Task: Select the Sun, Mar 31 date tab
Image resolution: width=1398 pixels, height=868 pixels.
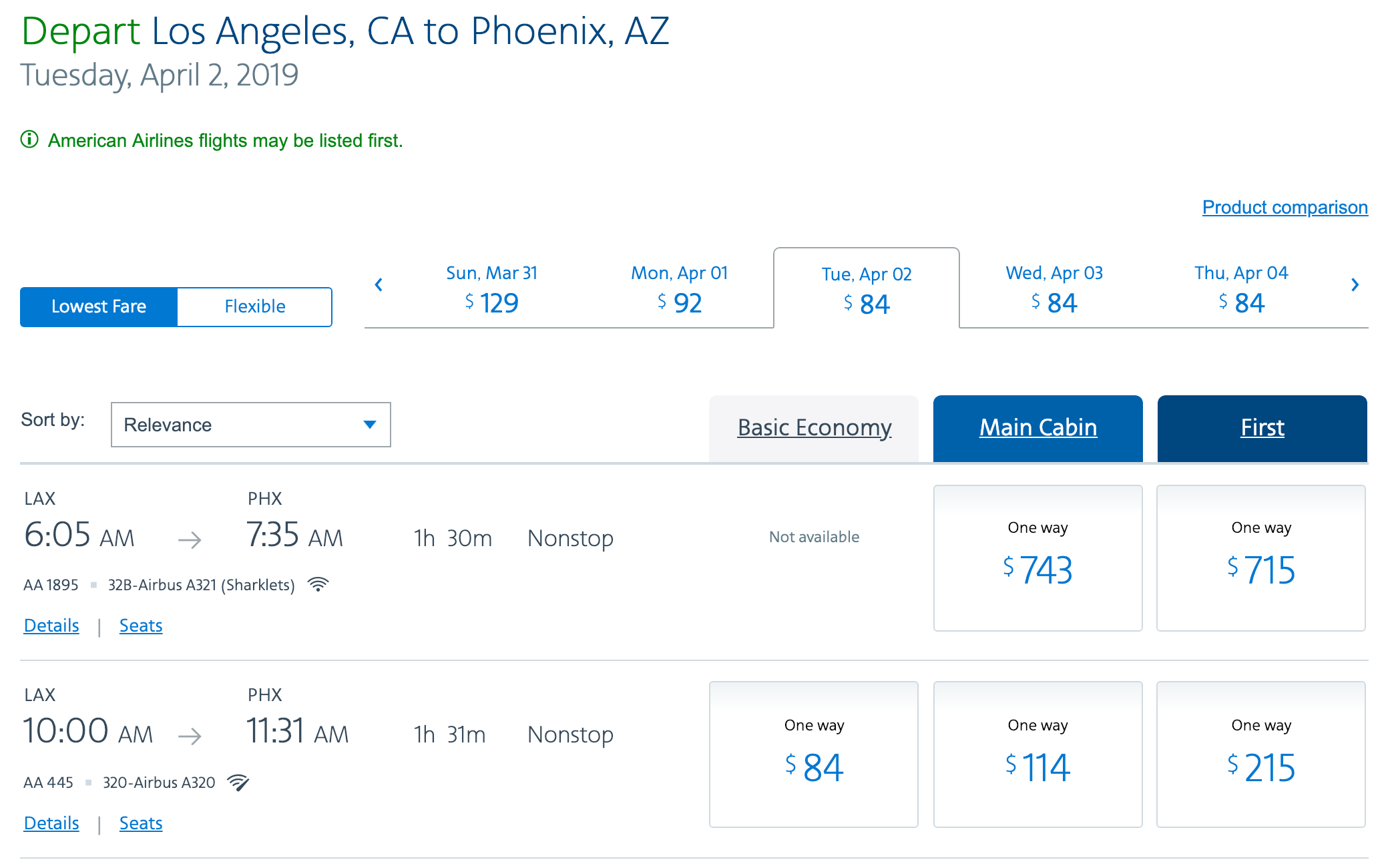Action: coord(491,288)
